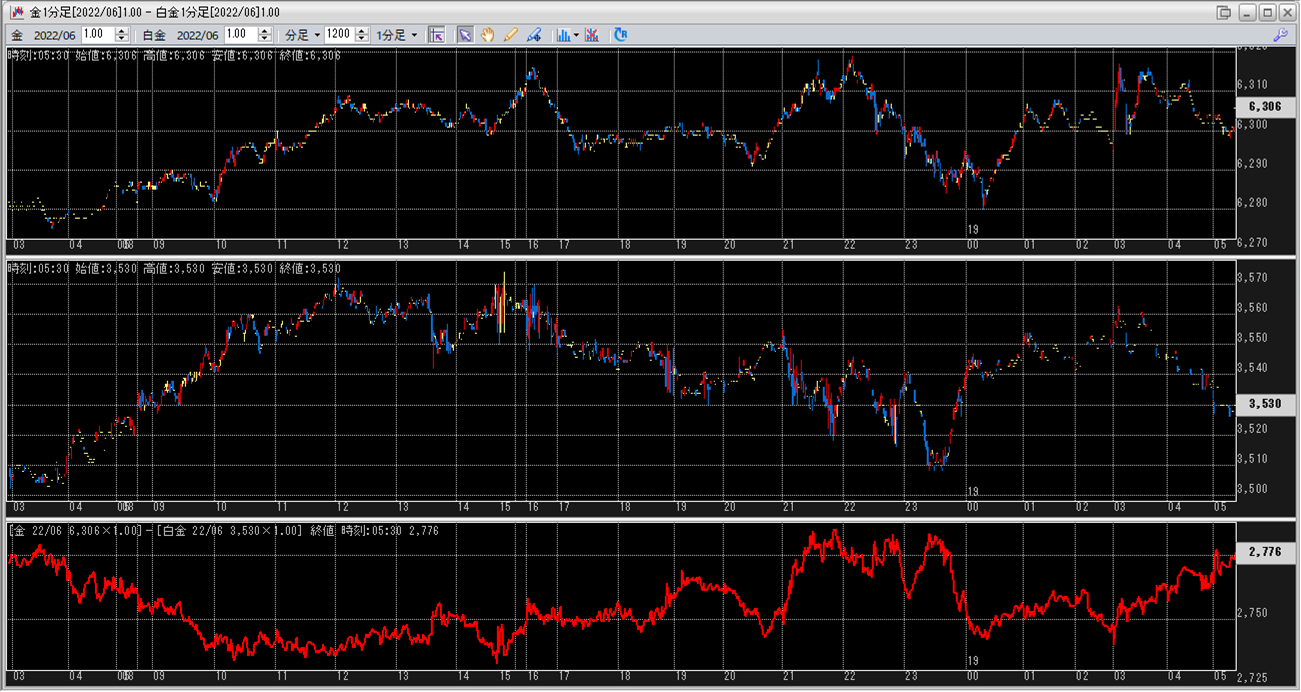Click the crossed-out chart delete icon
The width and height of the screenshot is (1301, 692).
(593, 34)
